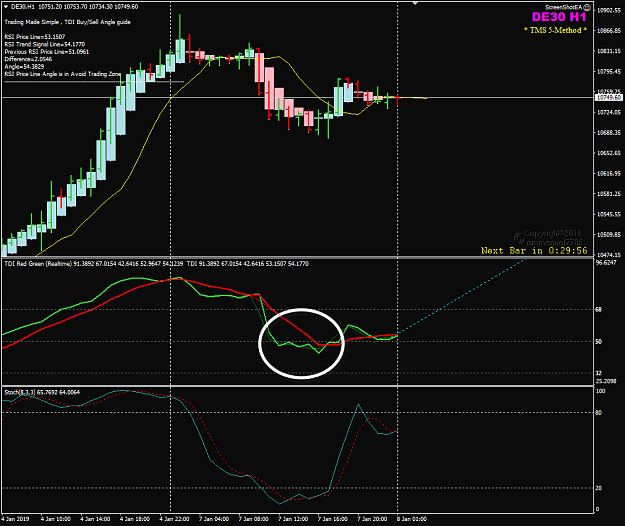The width and height of the screenshot is (625, 526).
Task: Click the 4 Jan 10:00 time label
Action: point(56,519)
